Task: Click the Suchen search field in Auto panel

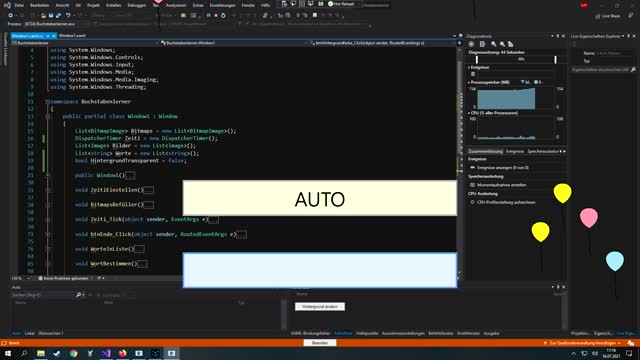Action: (43, 295)
